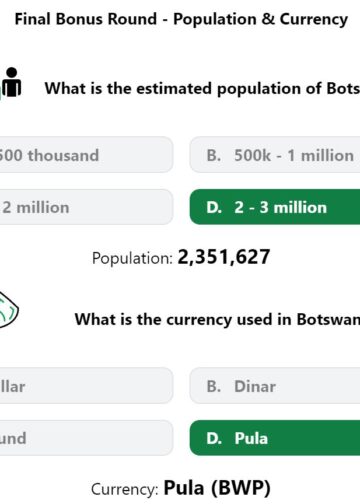
Task: Click the estimated population question text
Action: coord(202,89)
